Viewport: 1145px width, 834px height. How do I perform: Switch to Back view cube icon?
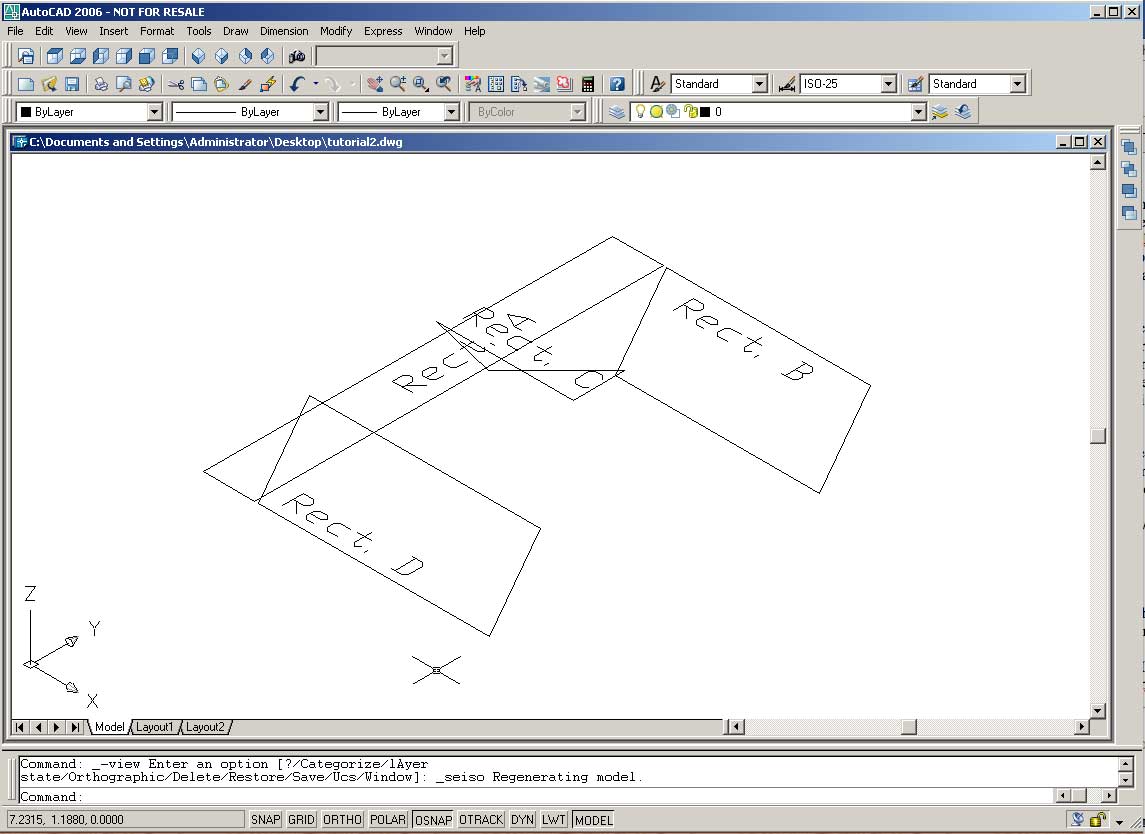tap(170, 56)
